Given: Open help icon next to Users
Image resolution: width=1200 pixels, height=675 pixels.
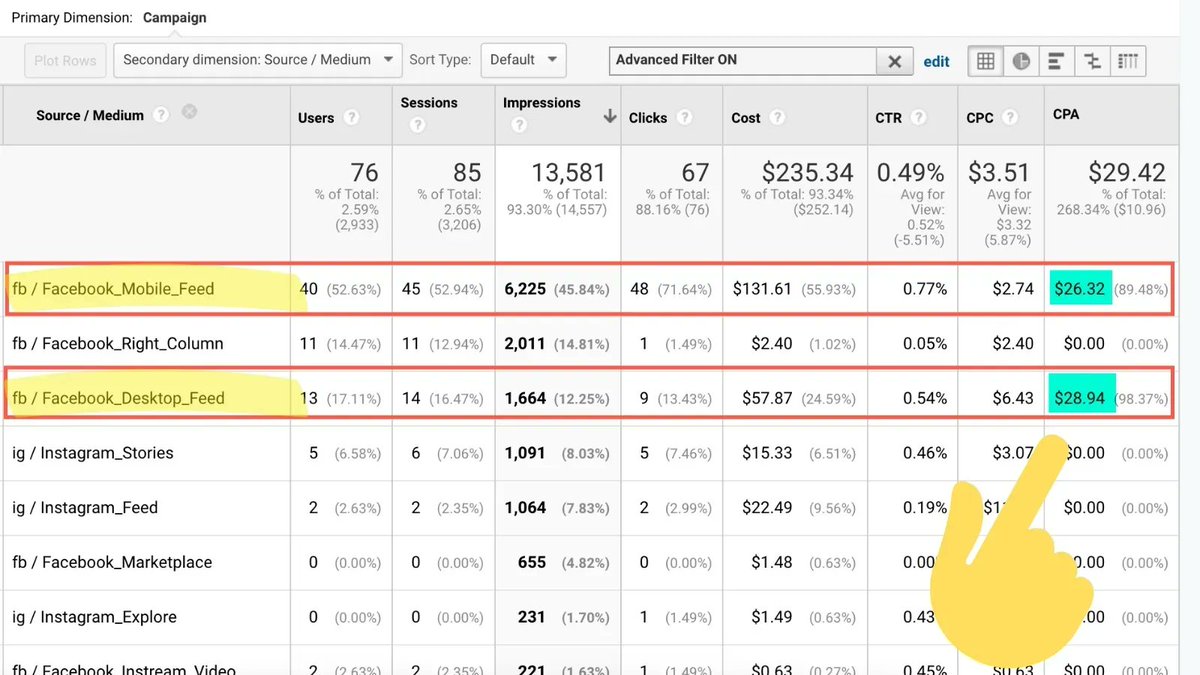Looking at the screenshot, I should (351, 117).
